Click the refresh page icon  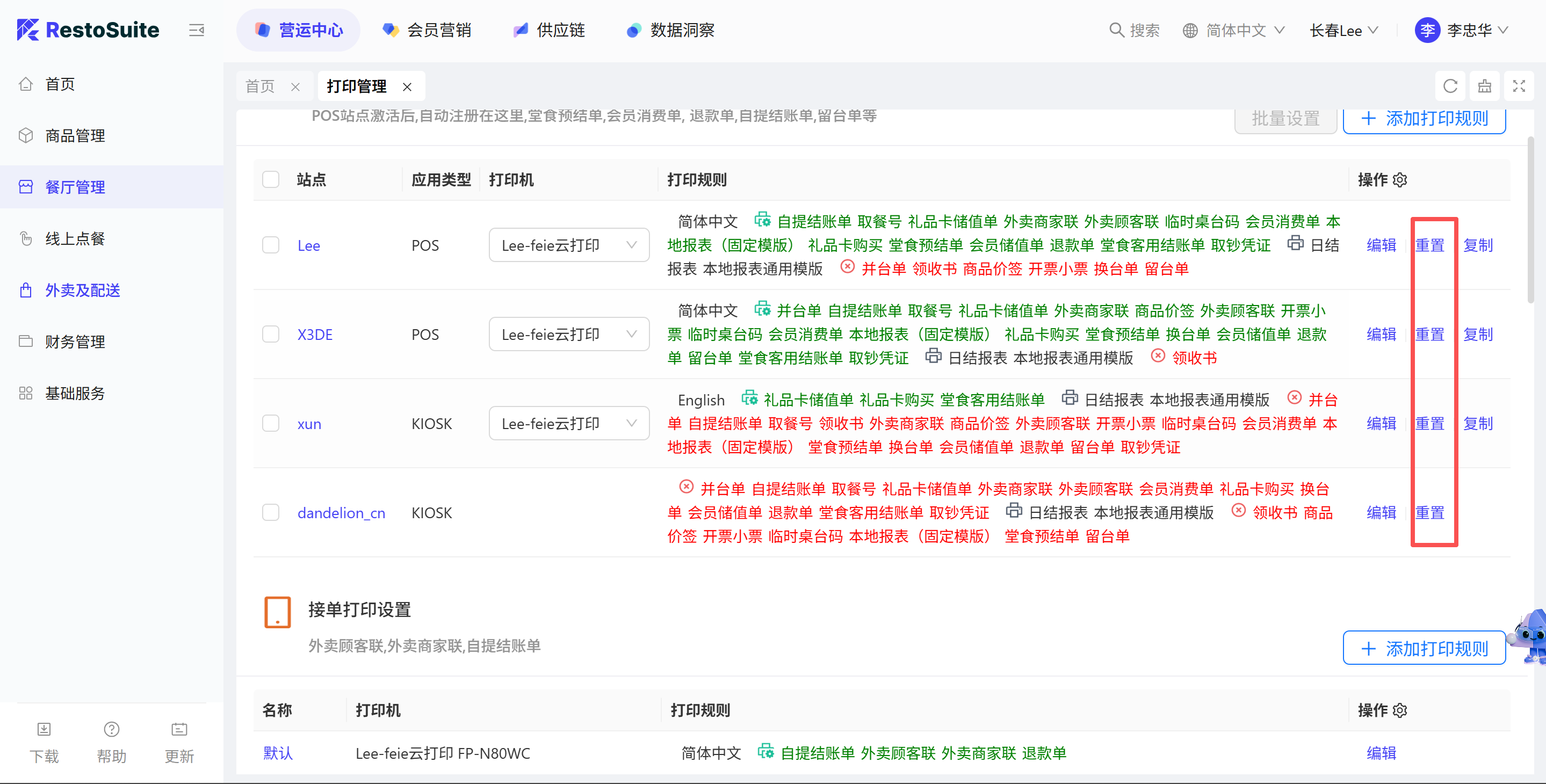[1450, 86]
